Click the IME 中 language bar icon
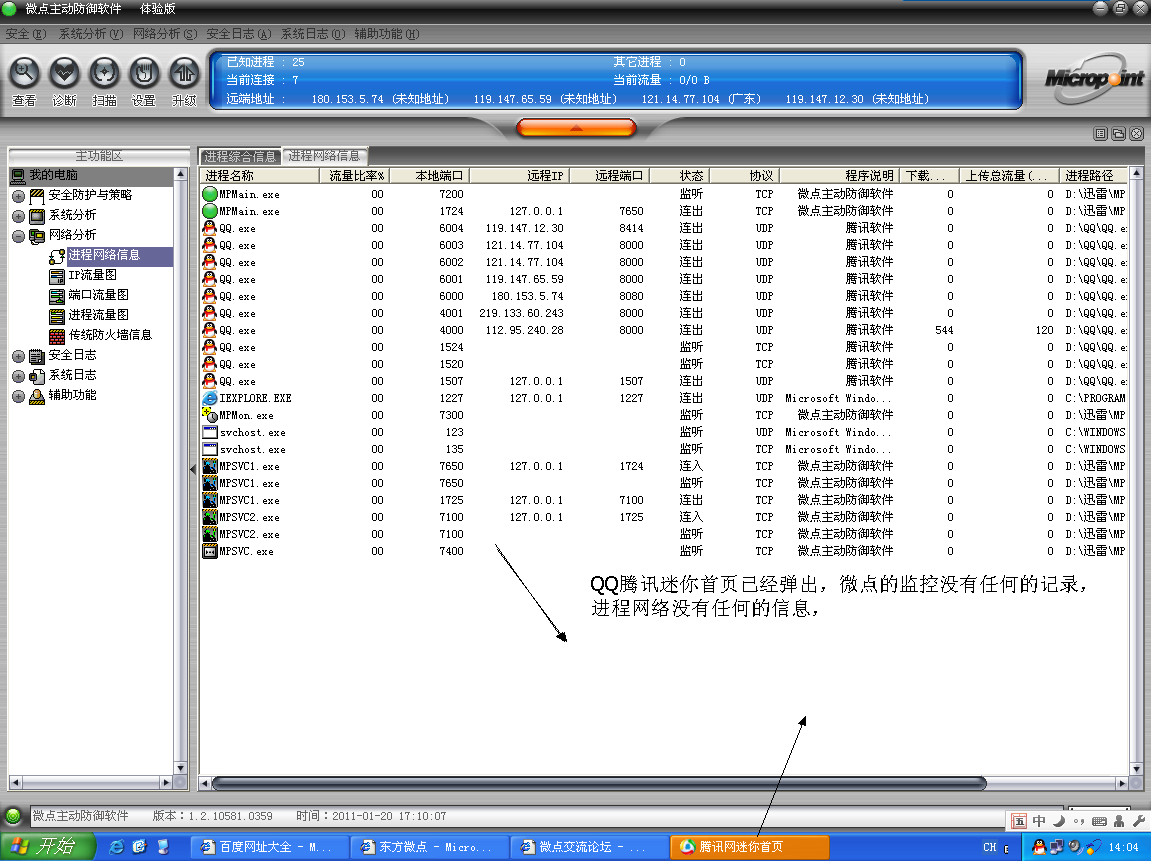Screen dimensions: 1151x861 point(1039,821)
